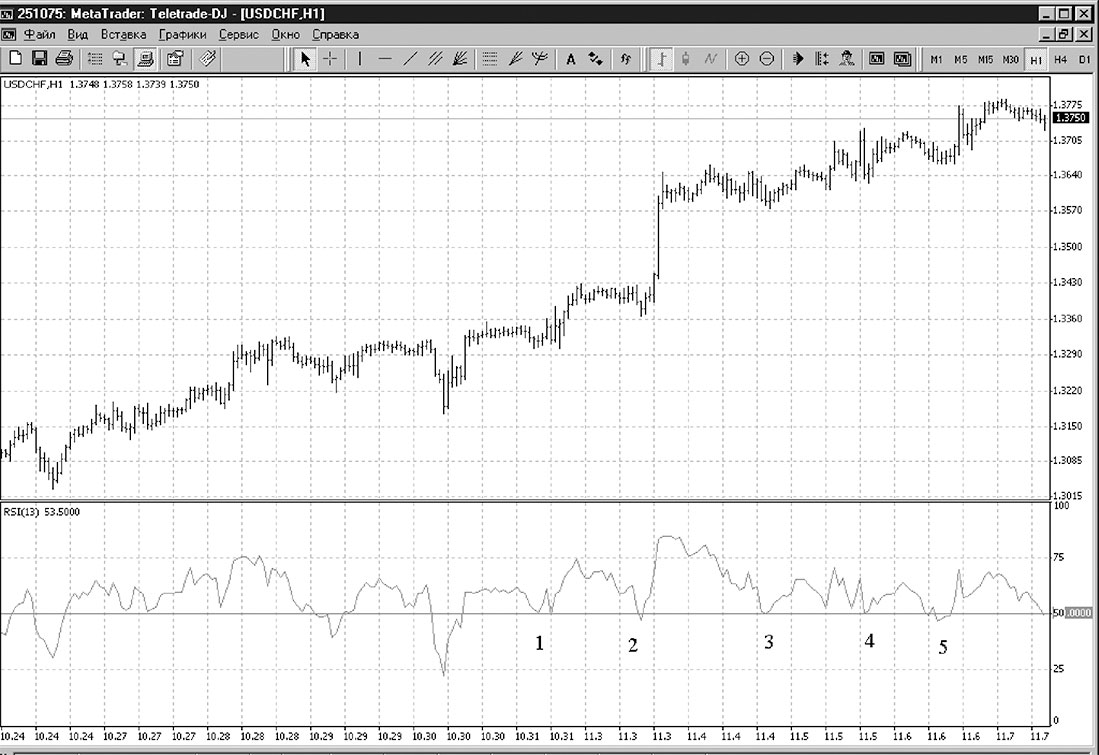Toggle the Terminal window icon
1099x755 pixels.
pos(145,59)
